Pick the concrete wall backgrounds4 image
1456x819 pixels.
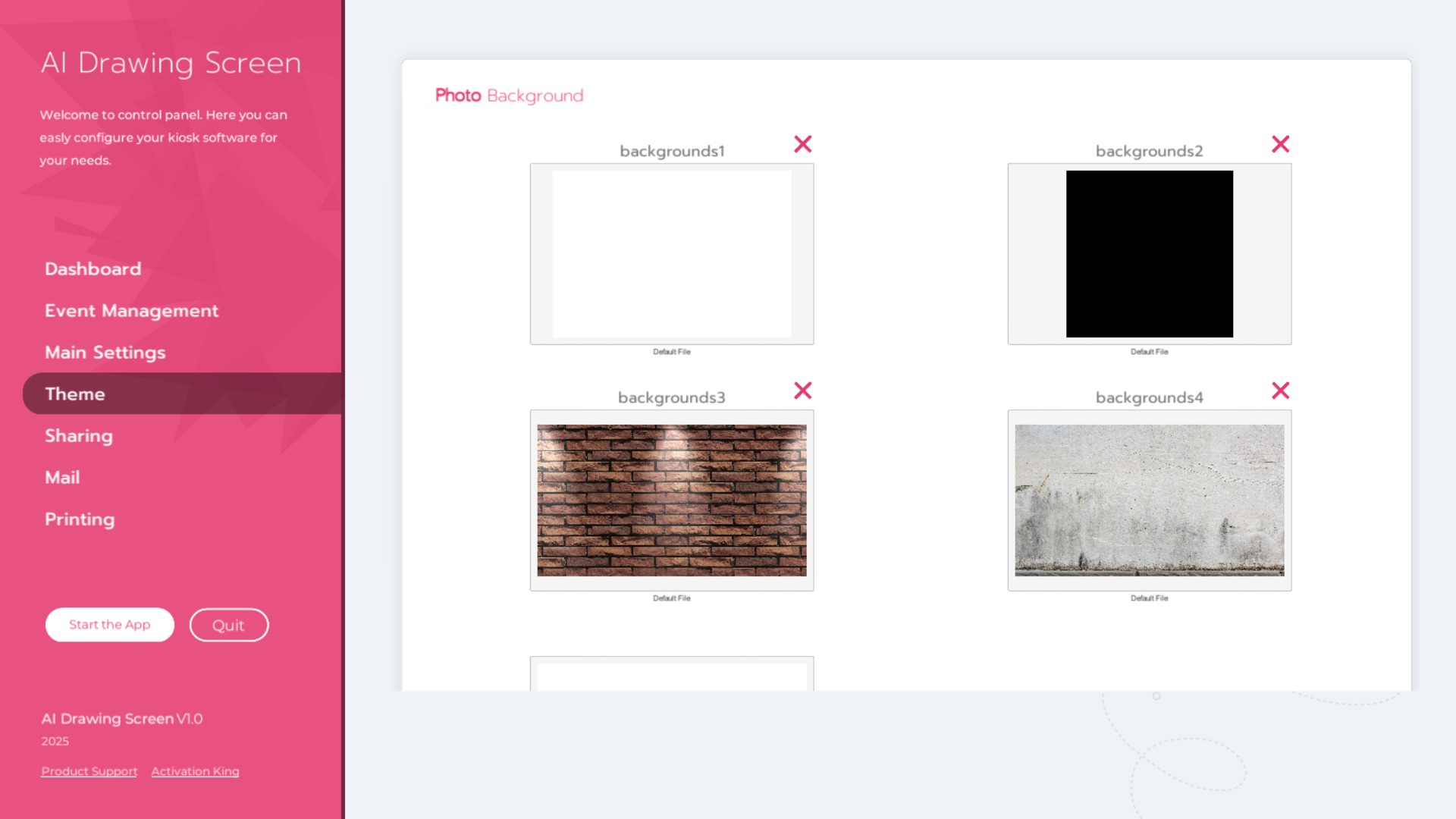click(1149, 500)
